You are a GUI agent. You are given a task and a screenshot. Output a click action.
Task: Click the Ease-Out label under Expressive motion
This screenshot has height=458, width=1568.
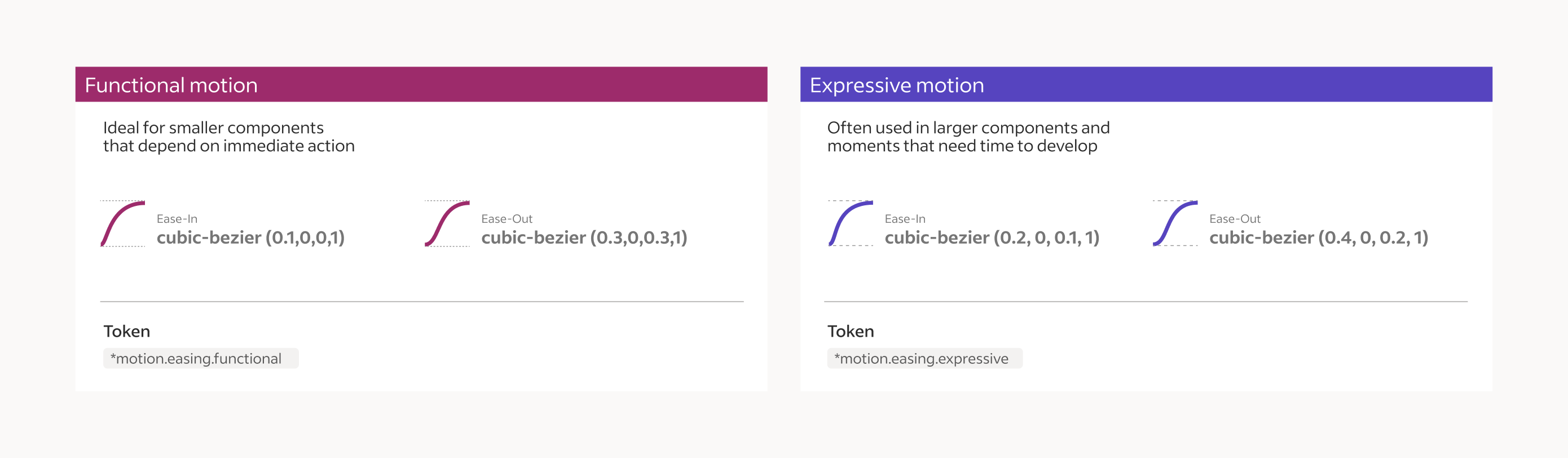point(1235,219)
